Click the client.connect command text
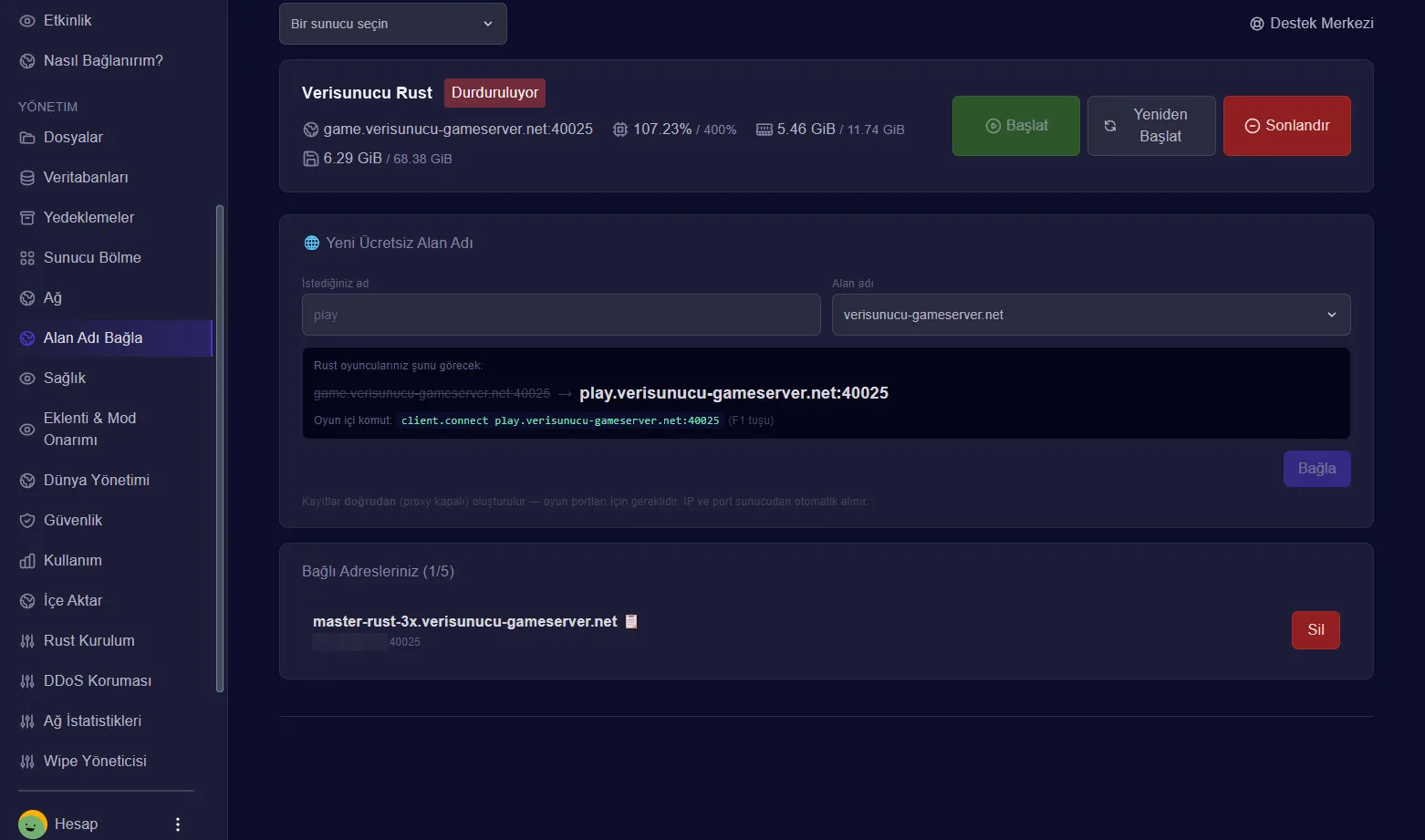Viewport: 1425px width, 840px height. [x=560, y=420]
